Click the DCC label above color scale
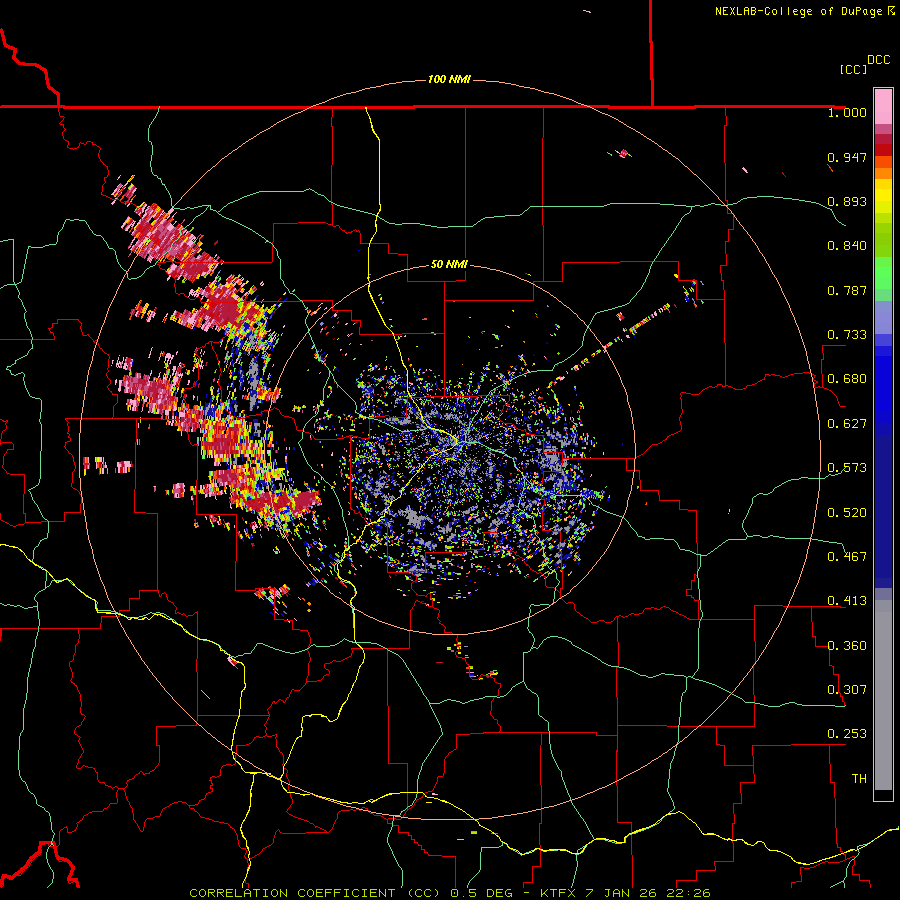Screen dimensions: 900x900 878,60
